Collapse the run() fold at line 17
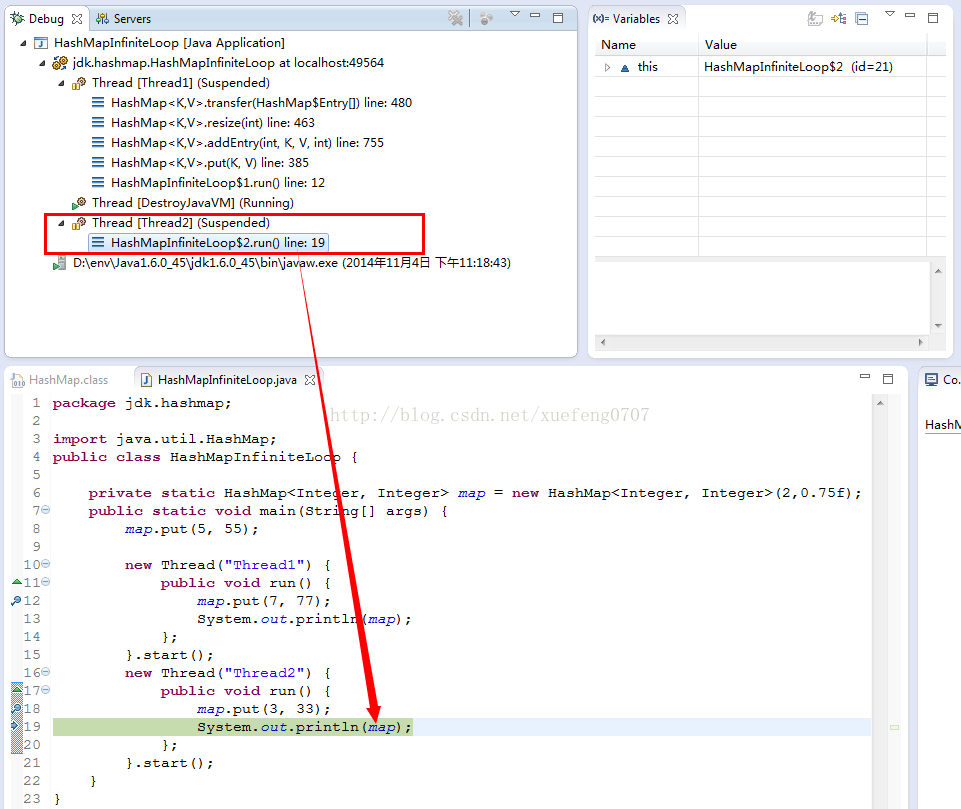Screen dimensions: 961x809 click(x=45, y=689)
